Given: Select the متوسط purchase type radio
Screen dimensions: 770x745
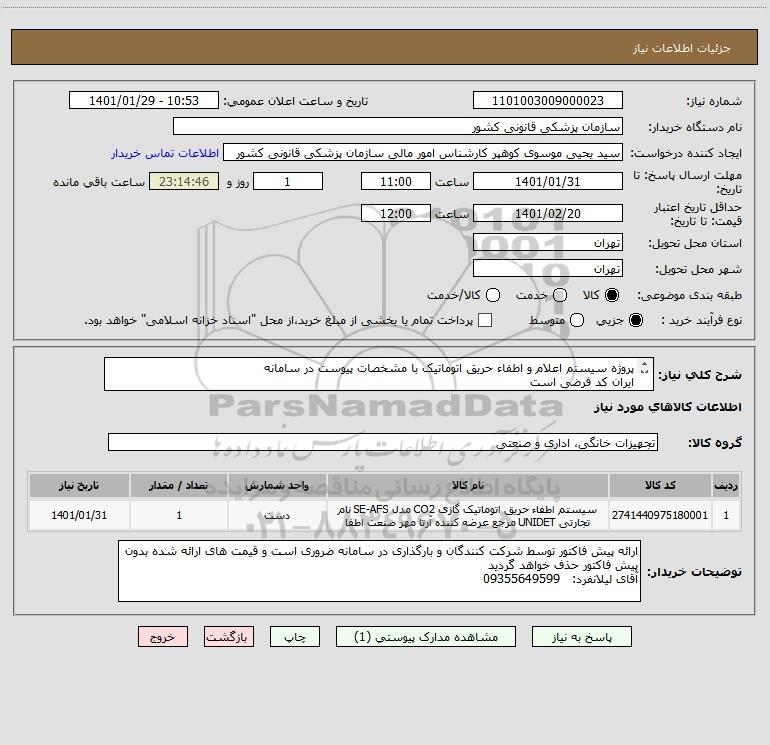Looking at the screenshot, I should [x=577, y=320].
